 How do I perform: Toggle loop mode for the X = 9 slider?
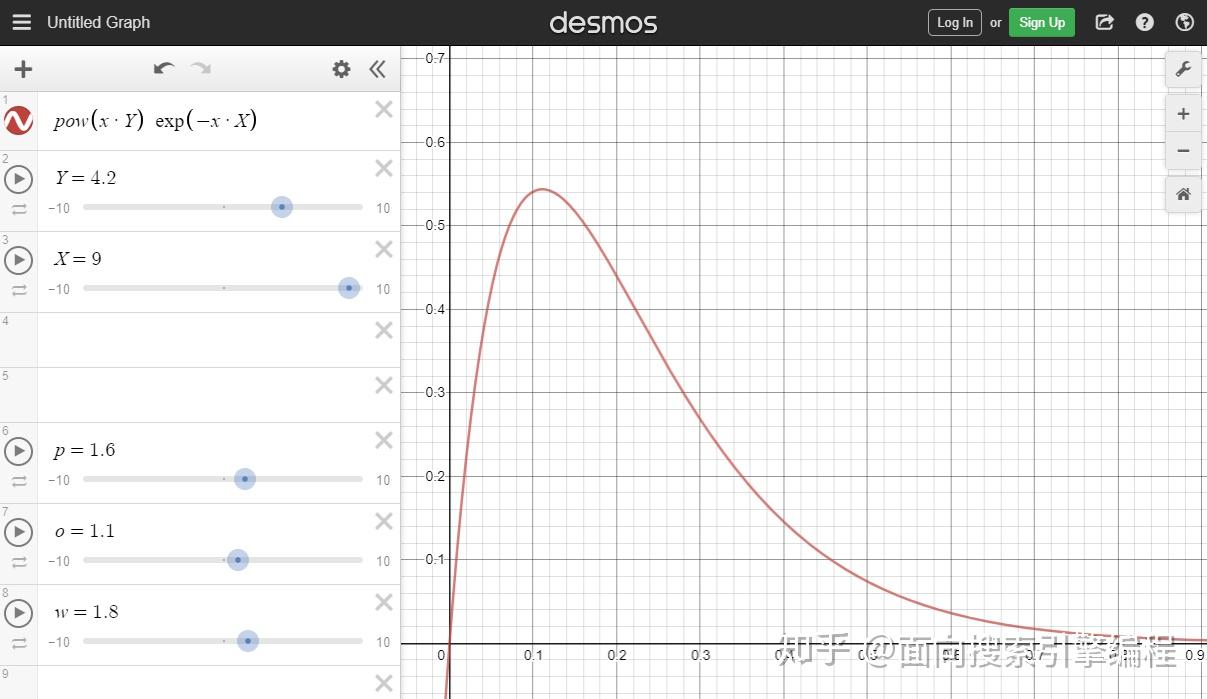[x=19, y=290]
